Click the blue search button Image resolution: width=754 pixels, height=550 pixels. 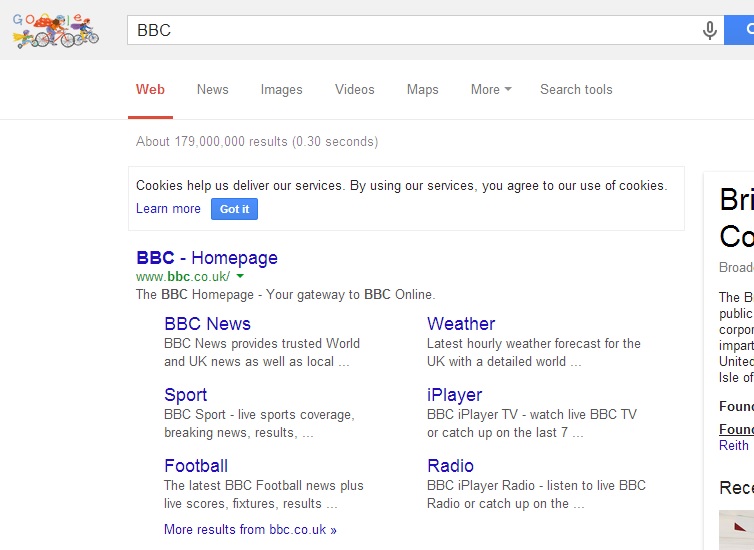[x=740, y=30]
